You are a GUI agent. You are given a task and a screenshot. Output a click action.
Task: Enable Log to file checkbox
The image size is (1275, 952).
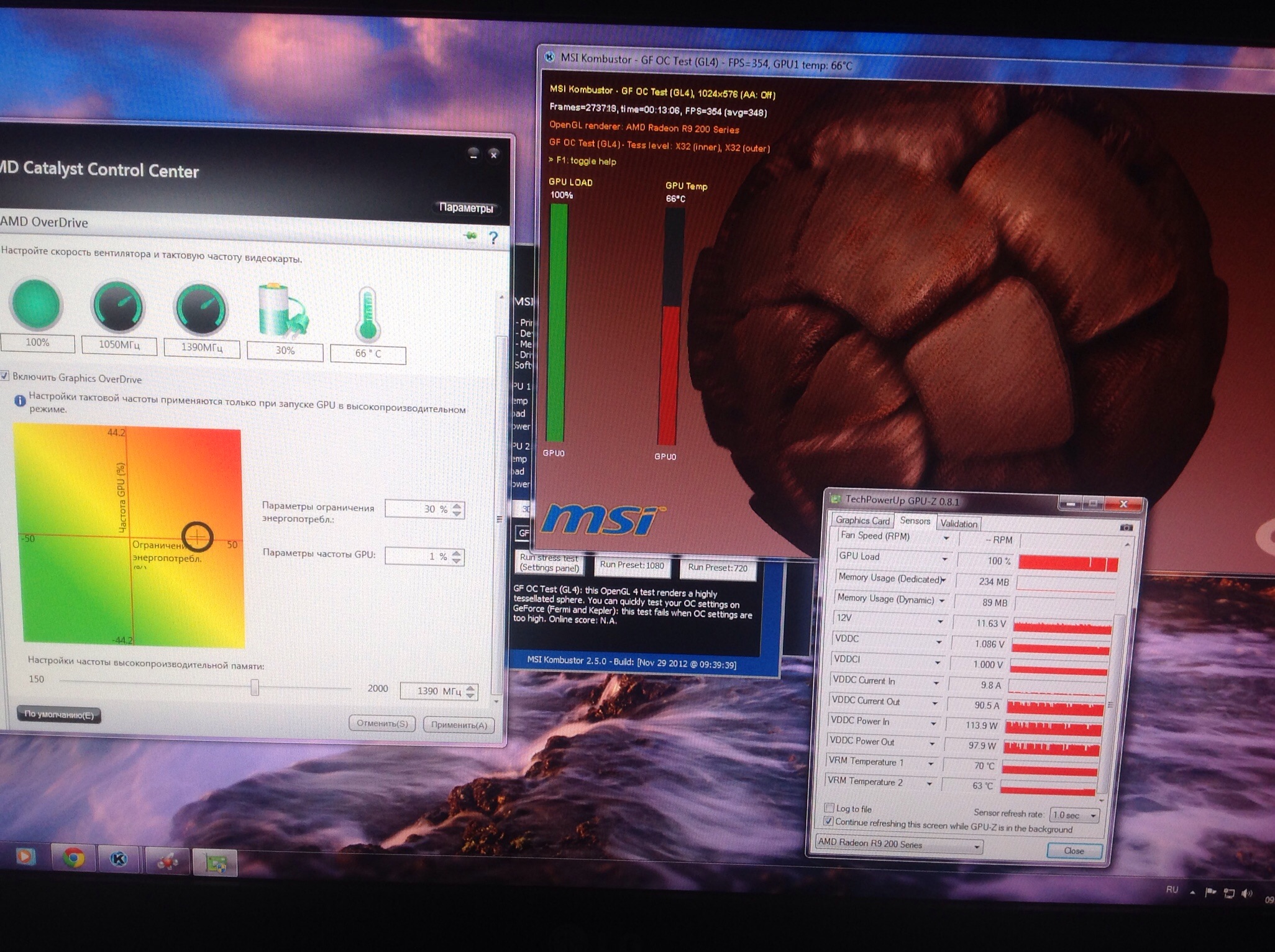point(829,808)
